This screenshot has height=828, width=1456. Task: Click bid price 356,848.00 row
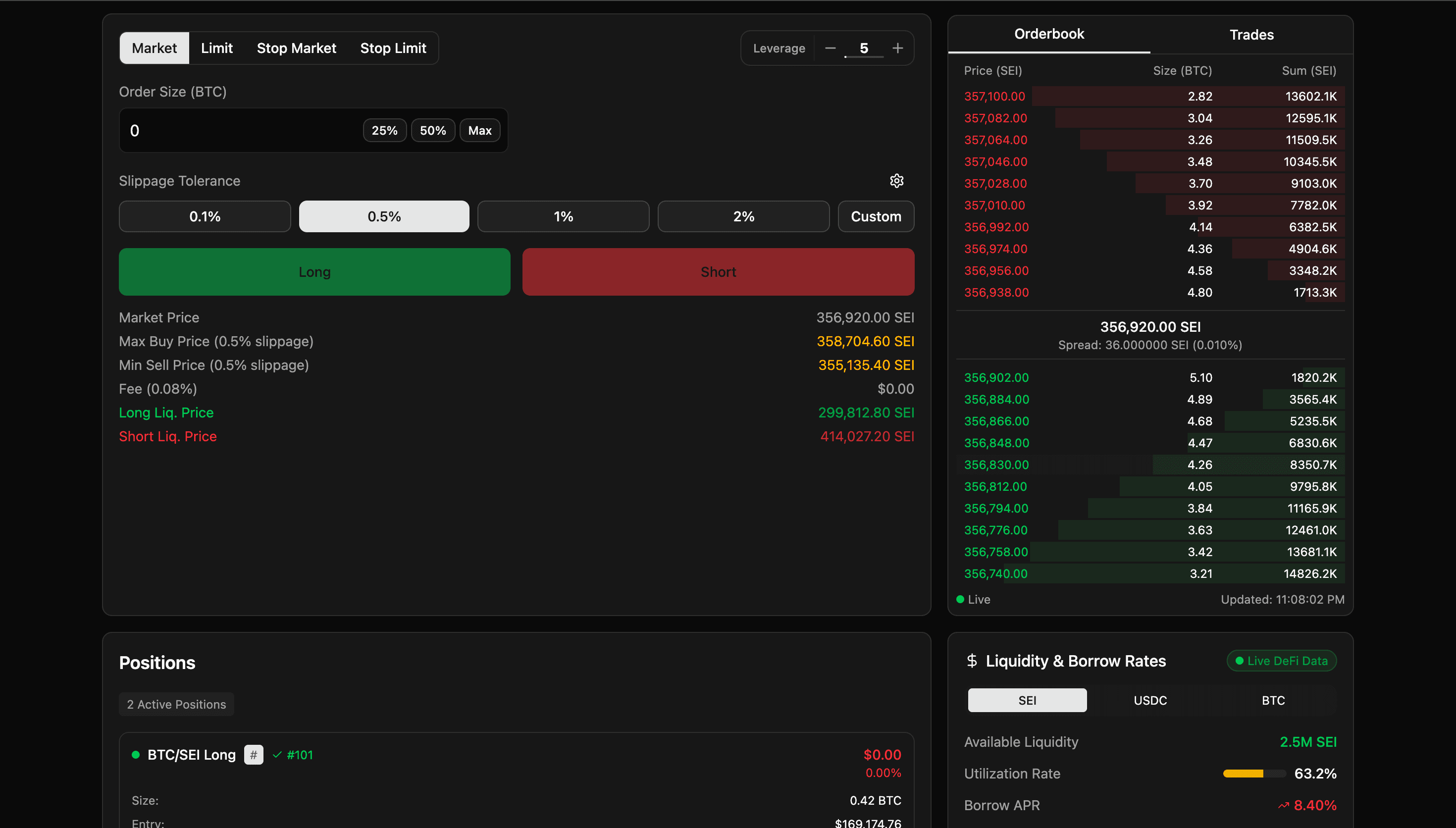pyautogui.click(x=1150, y=443)
